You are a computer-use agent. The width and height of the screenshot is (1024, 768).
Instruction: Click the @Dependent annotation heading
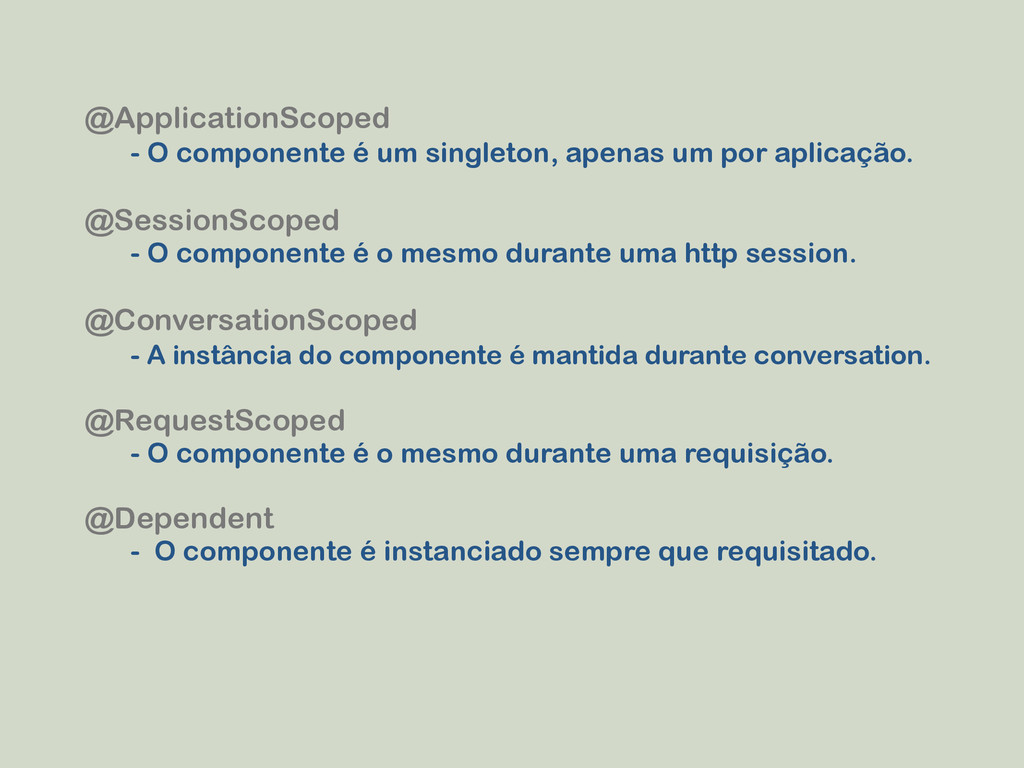(179, 520)
